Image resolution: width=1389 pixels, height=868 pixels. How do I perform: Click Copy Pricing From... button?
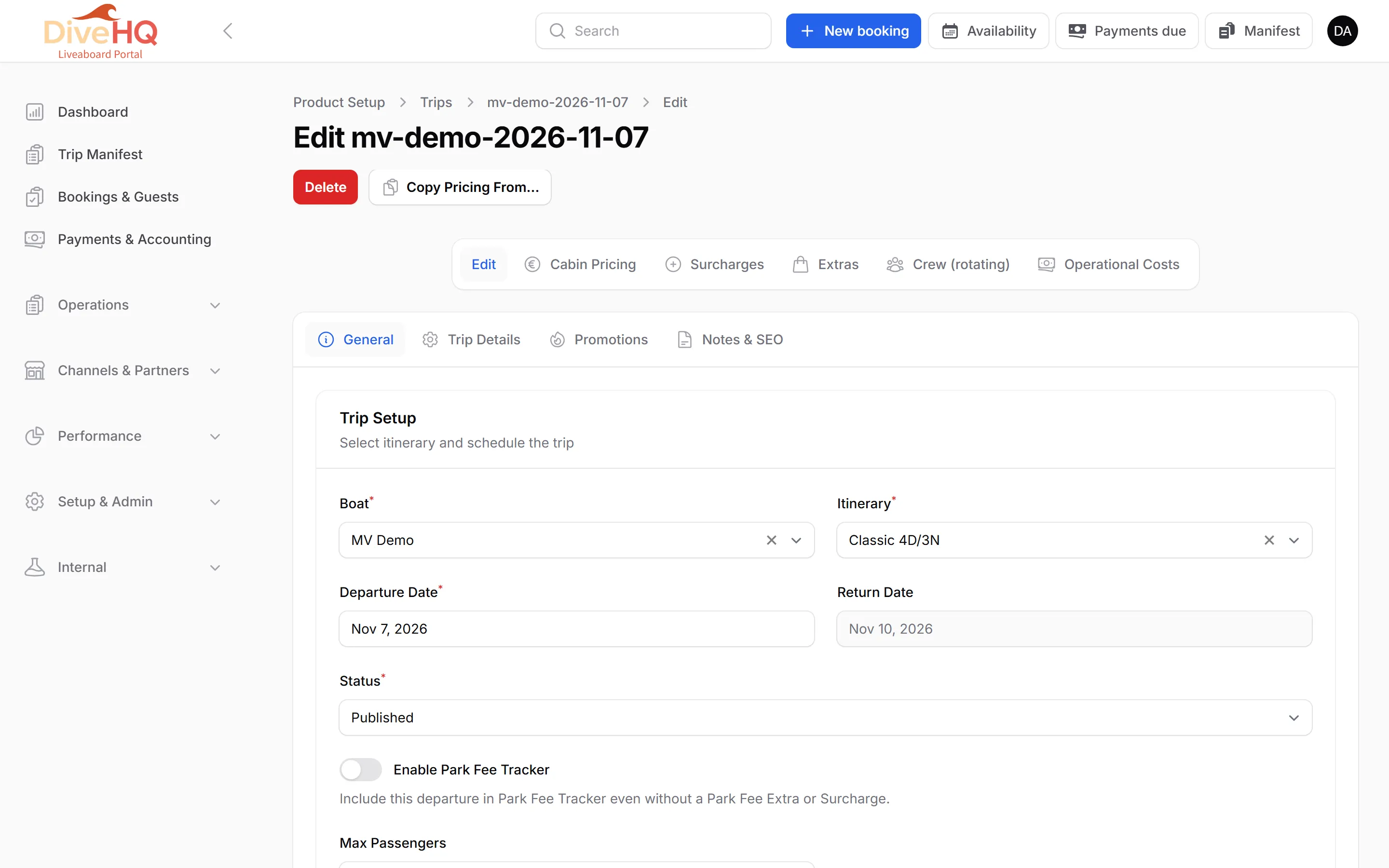(460, 187)
